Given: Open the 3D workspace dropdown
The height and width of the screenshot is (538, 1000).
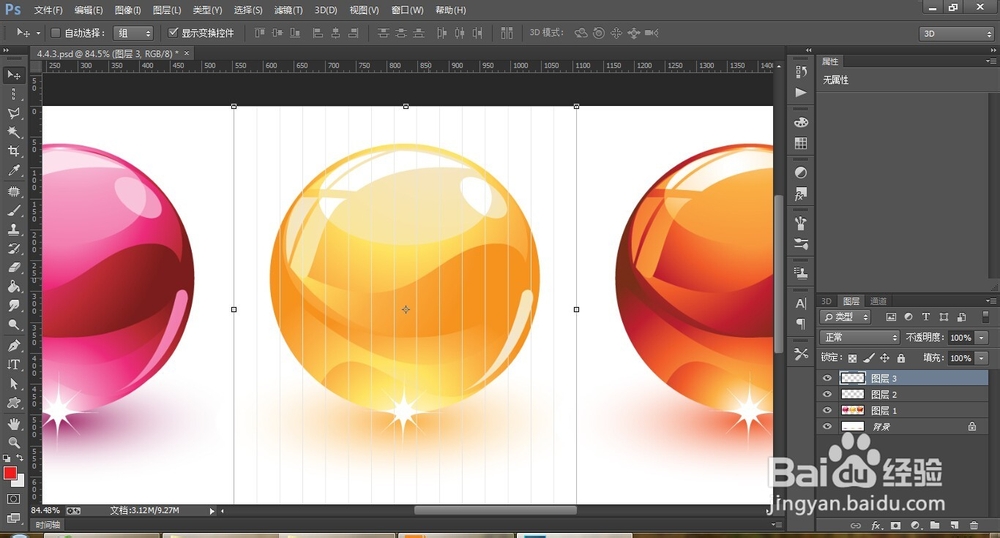Looking at the screenshot, I should (957, 34).
